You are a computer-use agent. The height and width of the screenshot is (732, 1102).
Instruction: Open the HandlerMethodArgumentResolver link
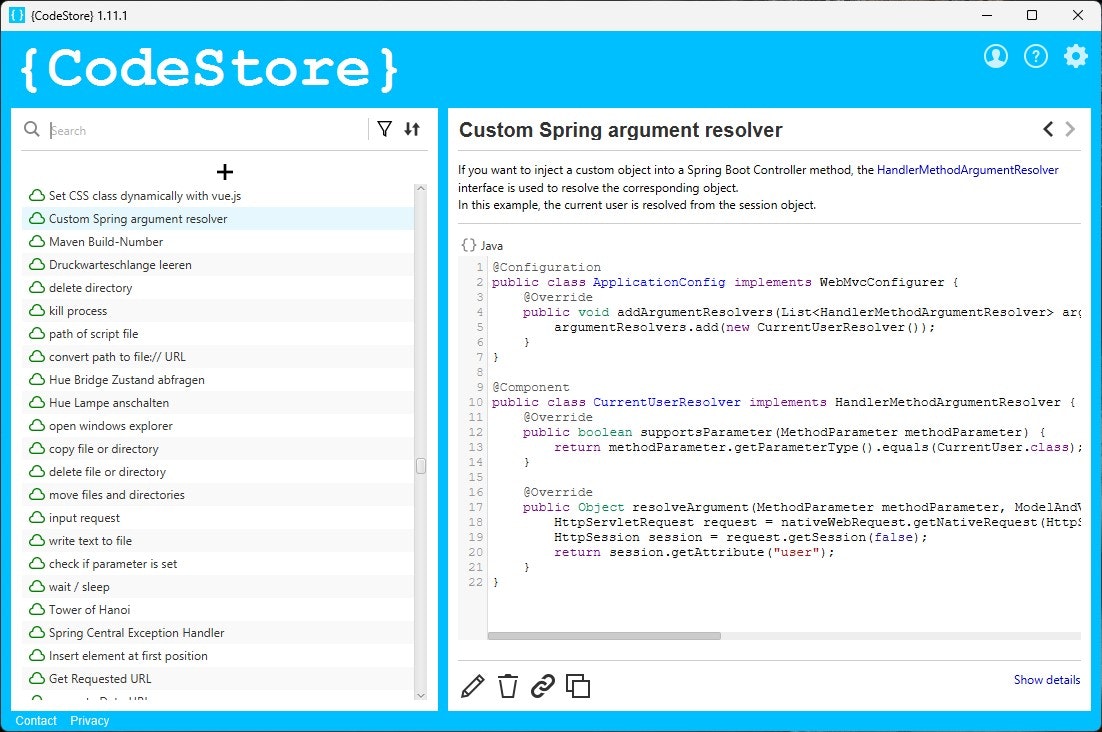click(x=967, y=170)
